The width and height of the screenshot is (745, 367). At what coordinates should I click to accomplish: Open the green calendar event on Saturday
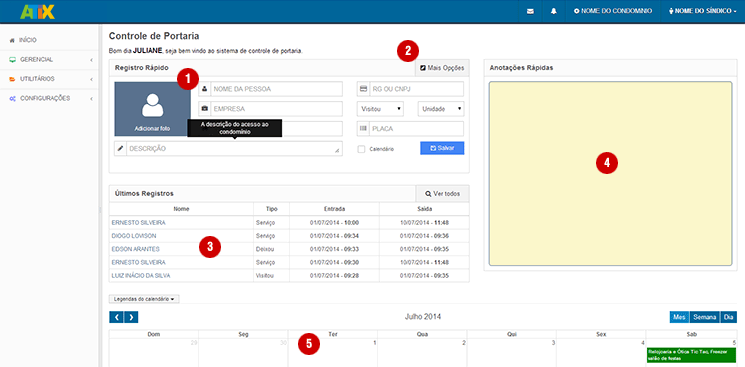point(691,355)
